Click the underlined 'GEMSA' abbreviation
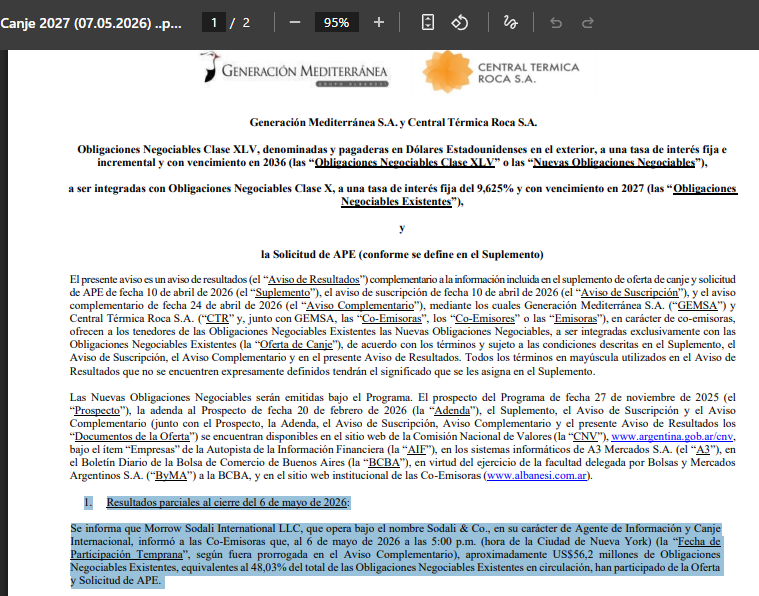This screenshot has height=596, width=759. pyautogui.click(x=697, y=306)
